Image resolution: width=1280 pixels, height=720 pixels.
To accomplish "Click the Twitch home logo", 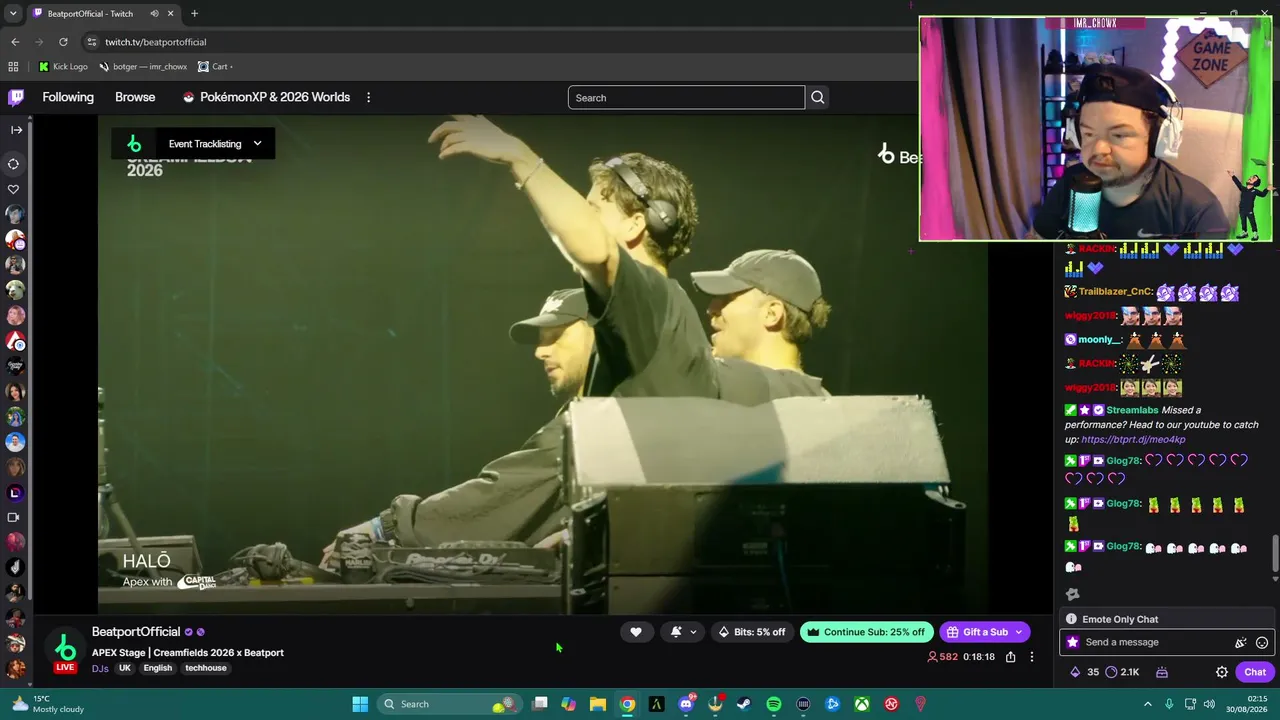I will [x=16, y=97].
